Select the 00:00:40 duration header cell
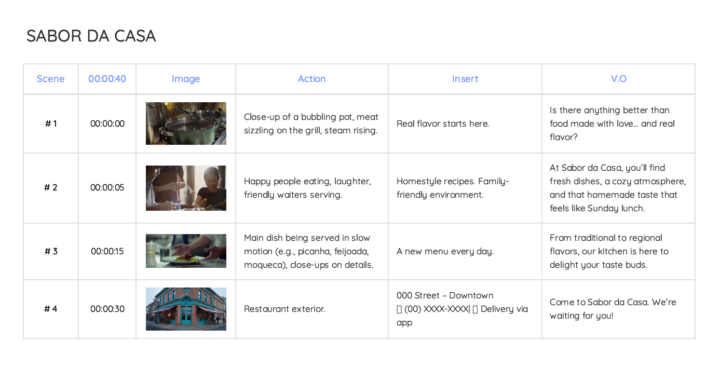The height and width of the screenshot is (369, 720). (x=107, y=79)
